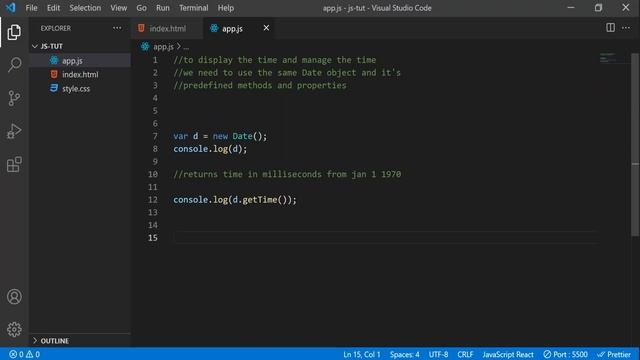Image resolution: width=640 pixels, height=360 pixels.
Task: Click the breadcrumb ellipsis after app.js
Action: [x=186, y=47]
